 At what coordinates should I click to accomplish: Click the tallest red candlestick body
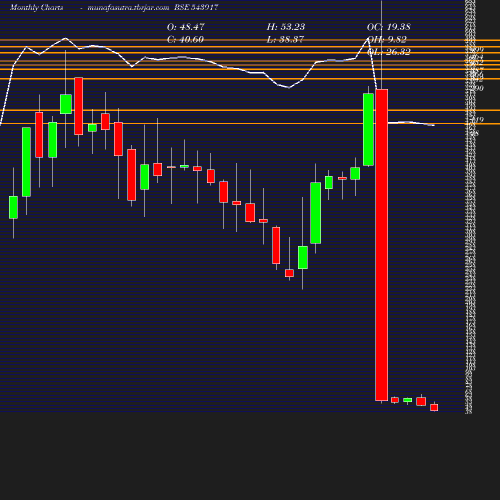tap(381, 245)
